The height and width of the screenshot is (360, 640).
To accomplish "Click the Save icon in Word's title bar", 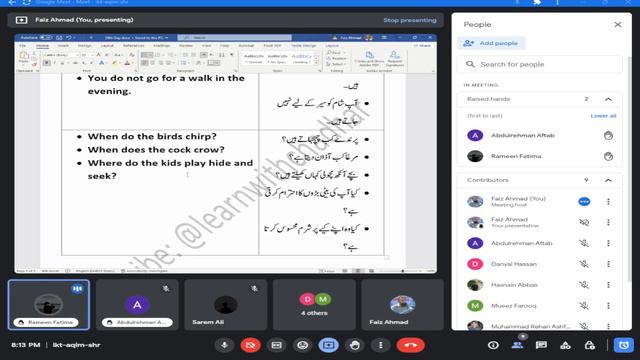I will click(x=60, y=38).
